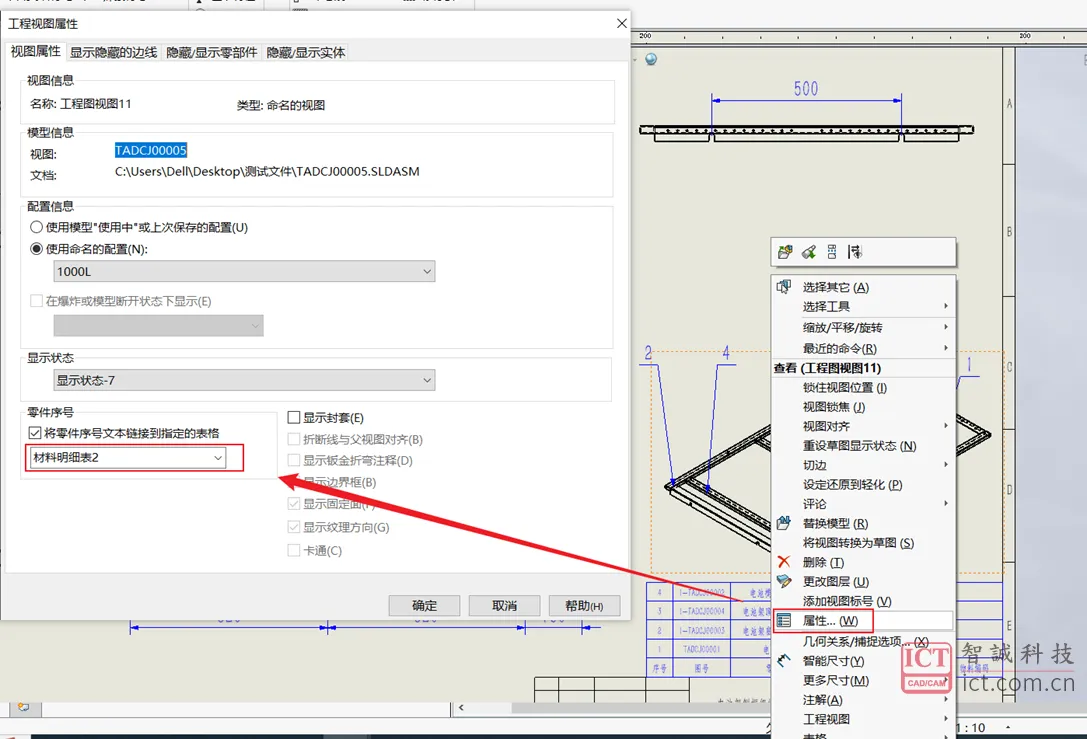
Task: Click the red X delete icon
Action: click(x=784, y=562)
